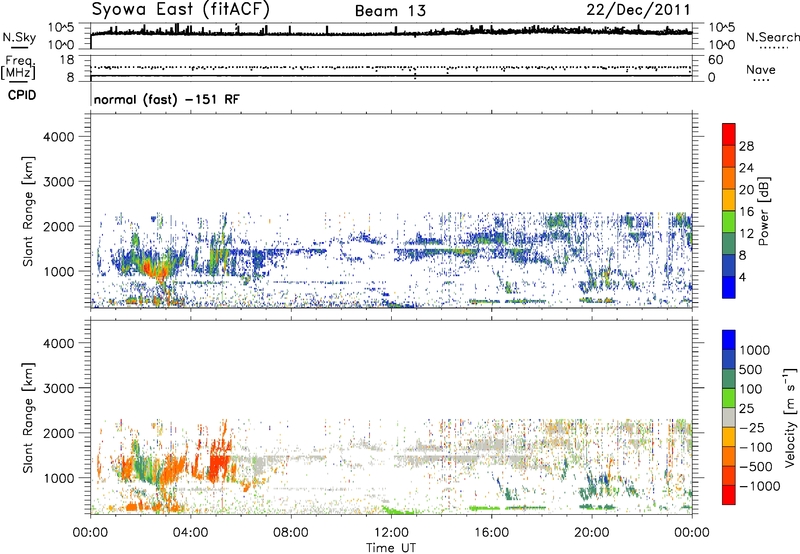Click the blue top of the velocity colorbar
The width and height of the screenshot is (800, 554).
[729, 339]
